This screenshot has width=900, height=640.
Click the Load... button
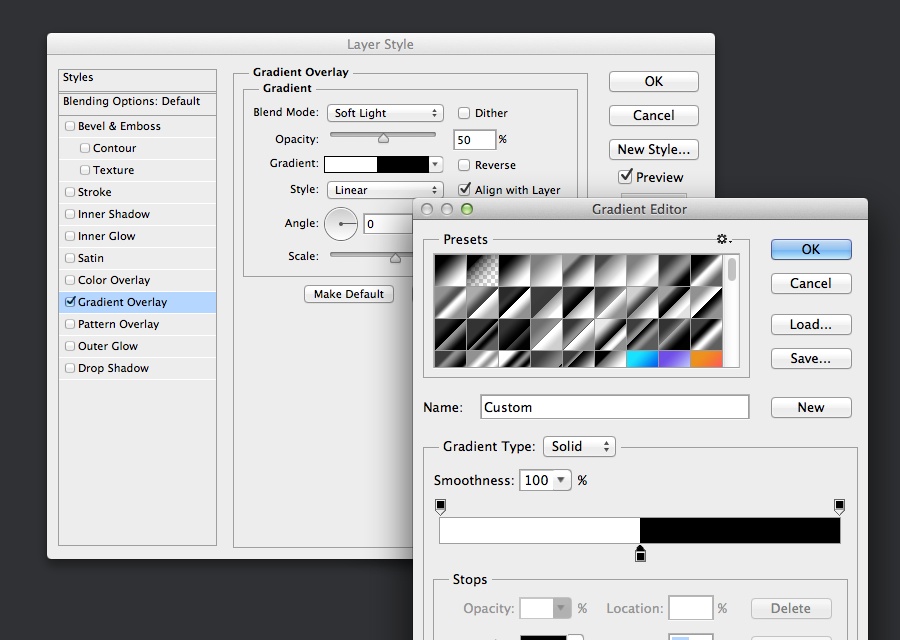pos(811,324)
